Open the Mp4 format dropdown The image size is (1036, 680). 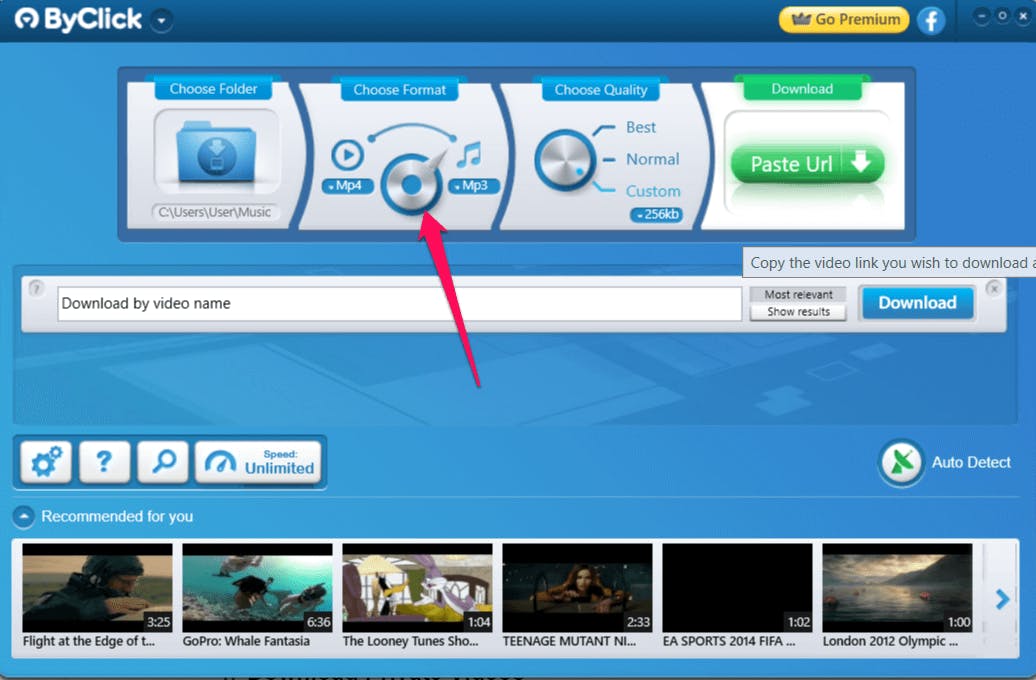pos(347,186)
